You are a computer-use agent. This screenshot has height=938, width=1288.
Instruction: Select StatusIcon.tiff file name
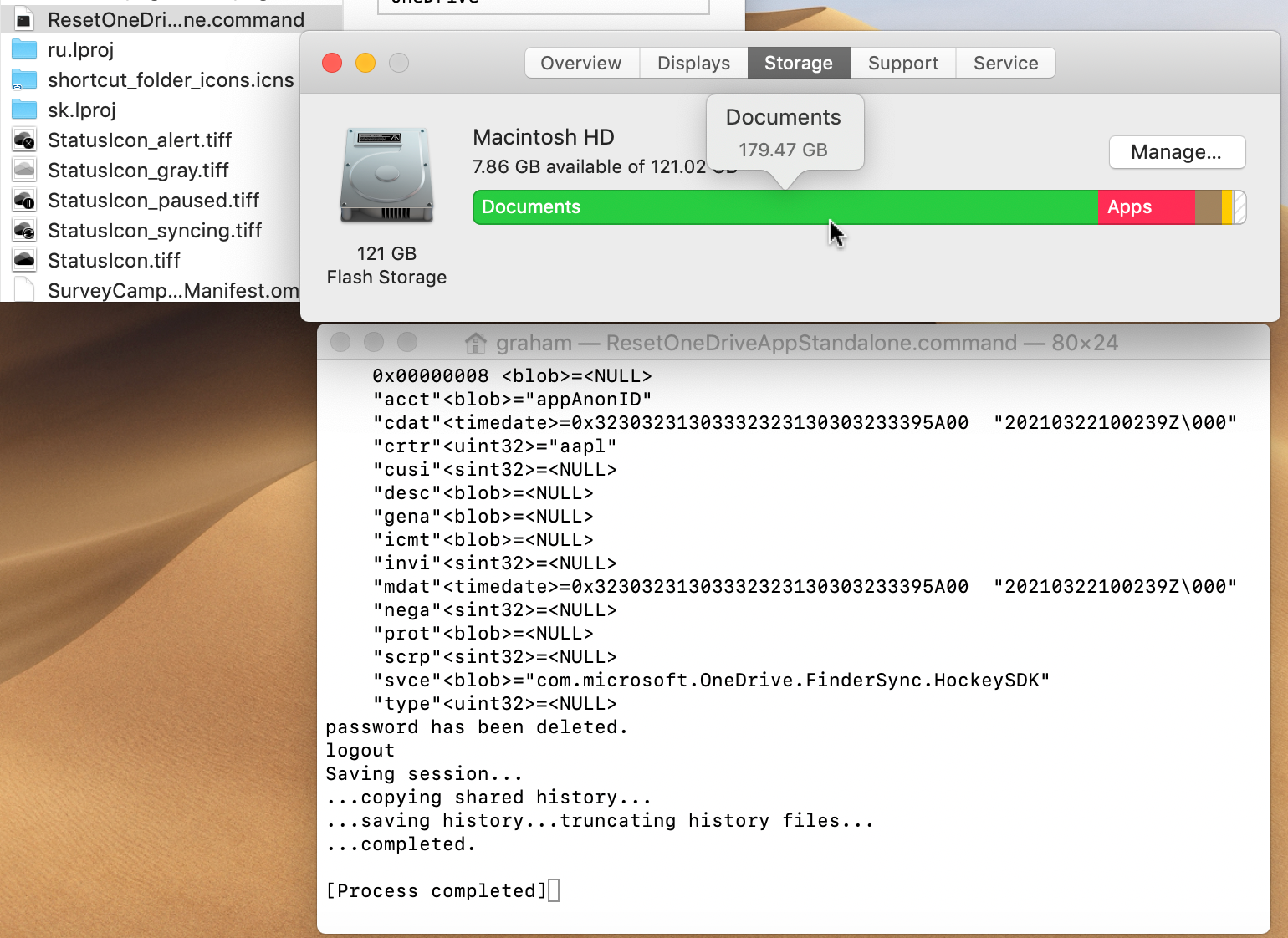point(114,261)
